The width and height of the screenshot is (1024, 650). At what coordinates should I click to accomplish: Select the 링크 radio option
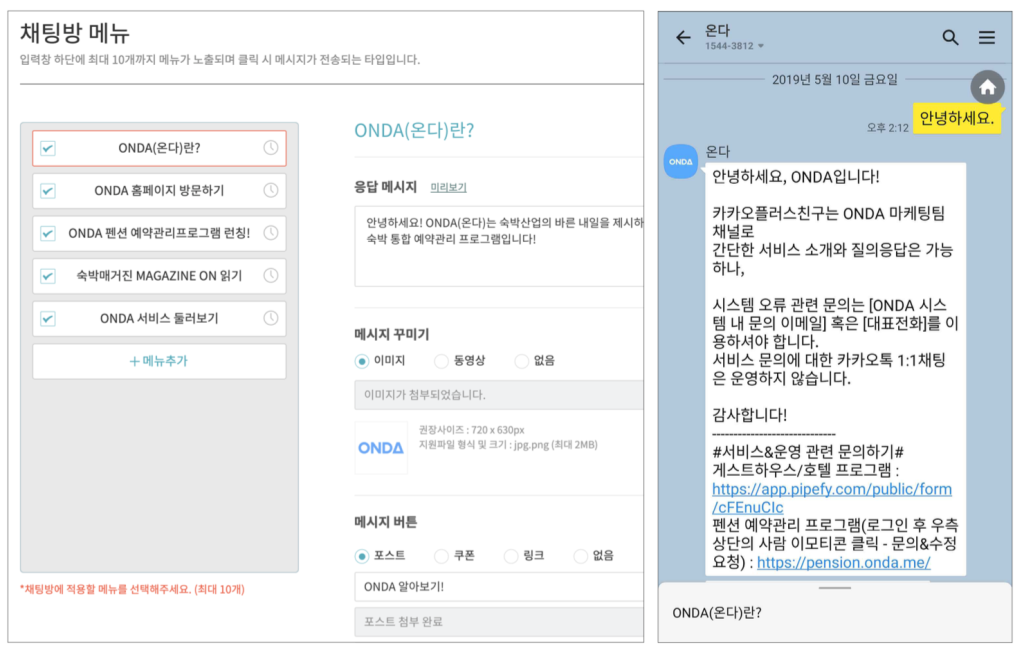(x=511, y=556)
